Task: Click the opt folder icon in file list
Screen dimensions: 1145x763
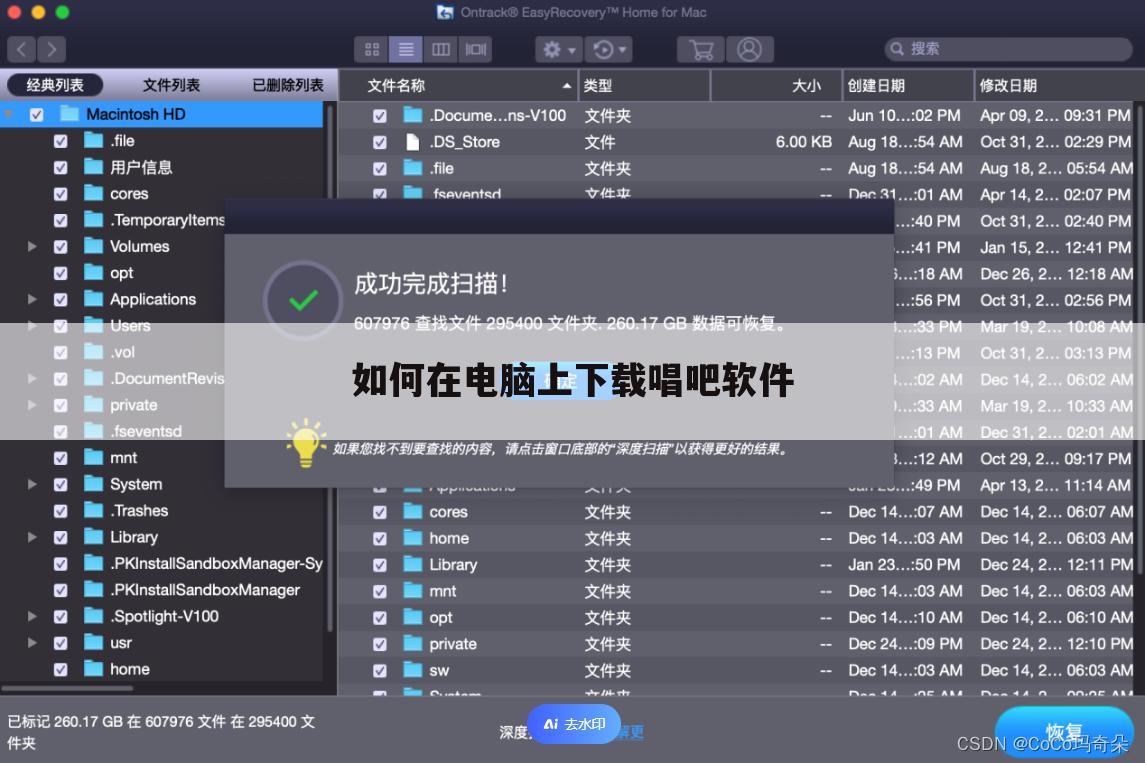Action: (x=413, y=617)
